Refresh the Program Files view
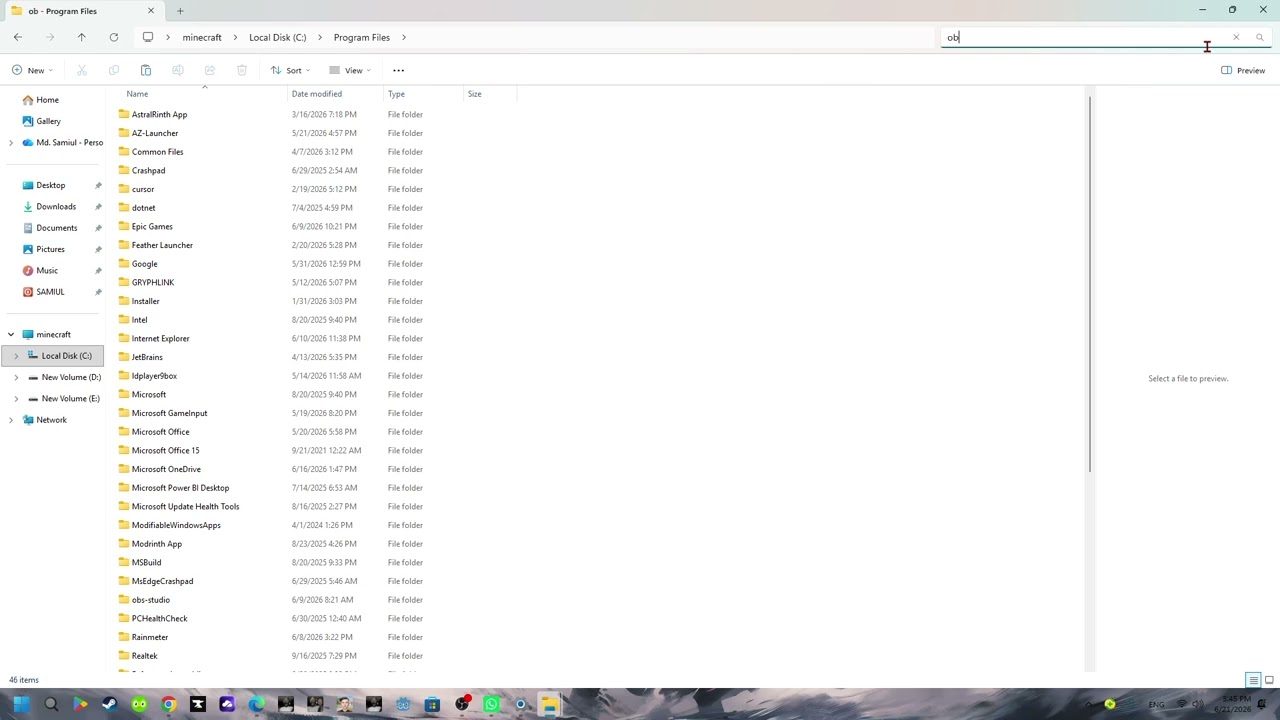Screen dimensions: 1280x720 point(114,37)
